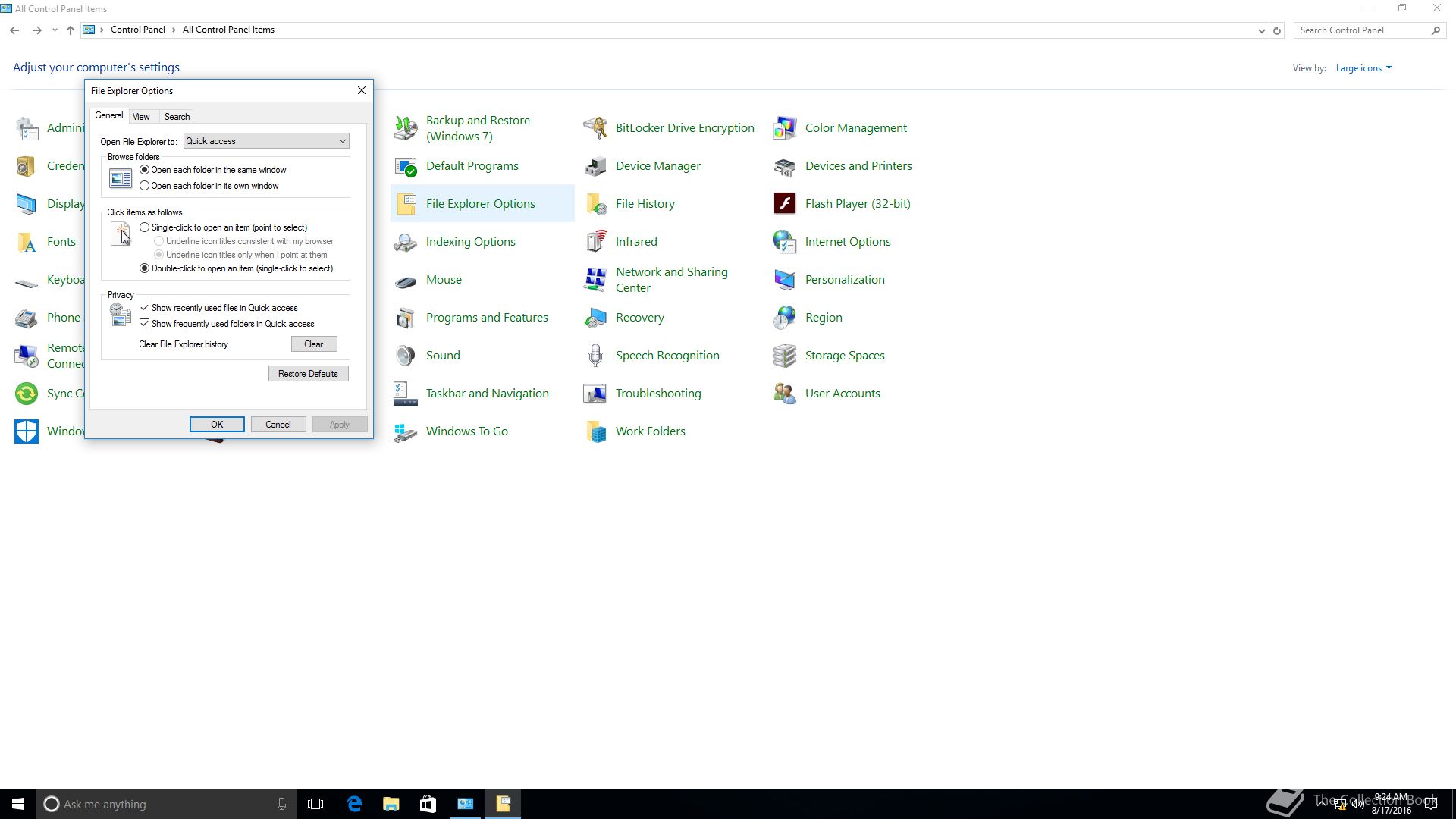Screen dimensions: 1456x819
Task: Open Fonts icon in Control Panel
Action: 27,242
